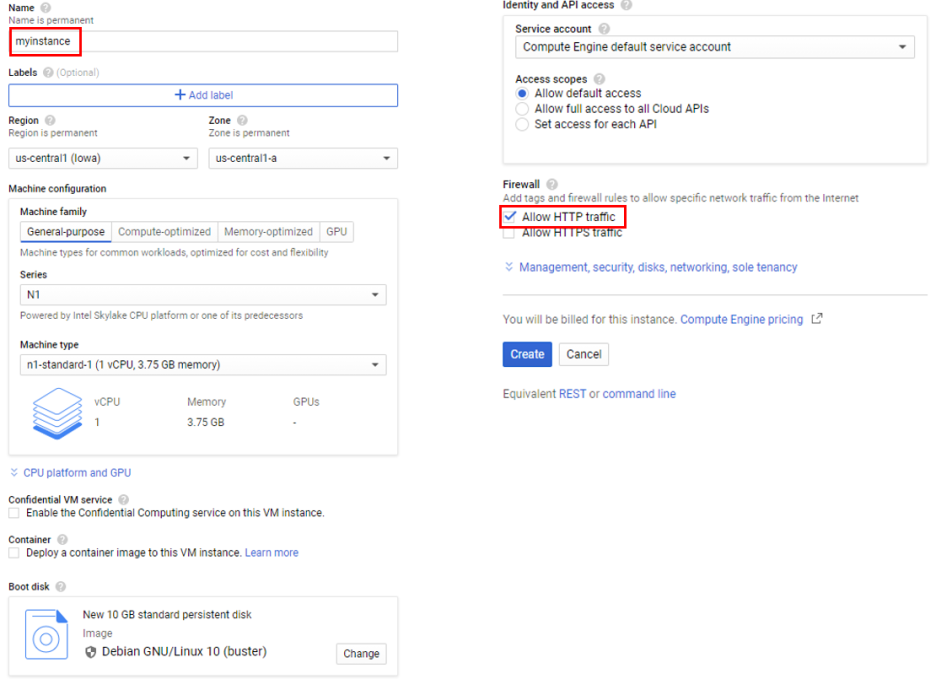Open the Region dropdown us-central1 (Iowa)

click(103, 158)
